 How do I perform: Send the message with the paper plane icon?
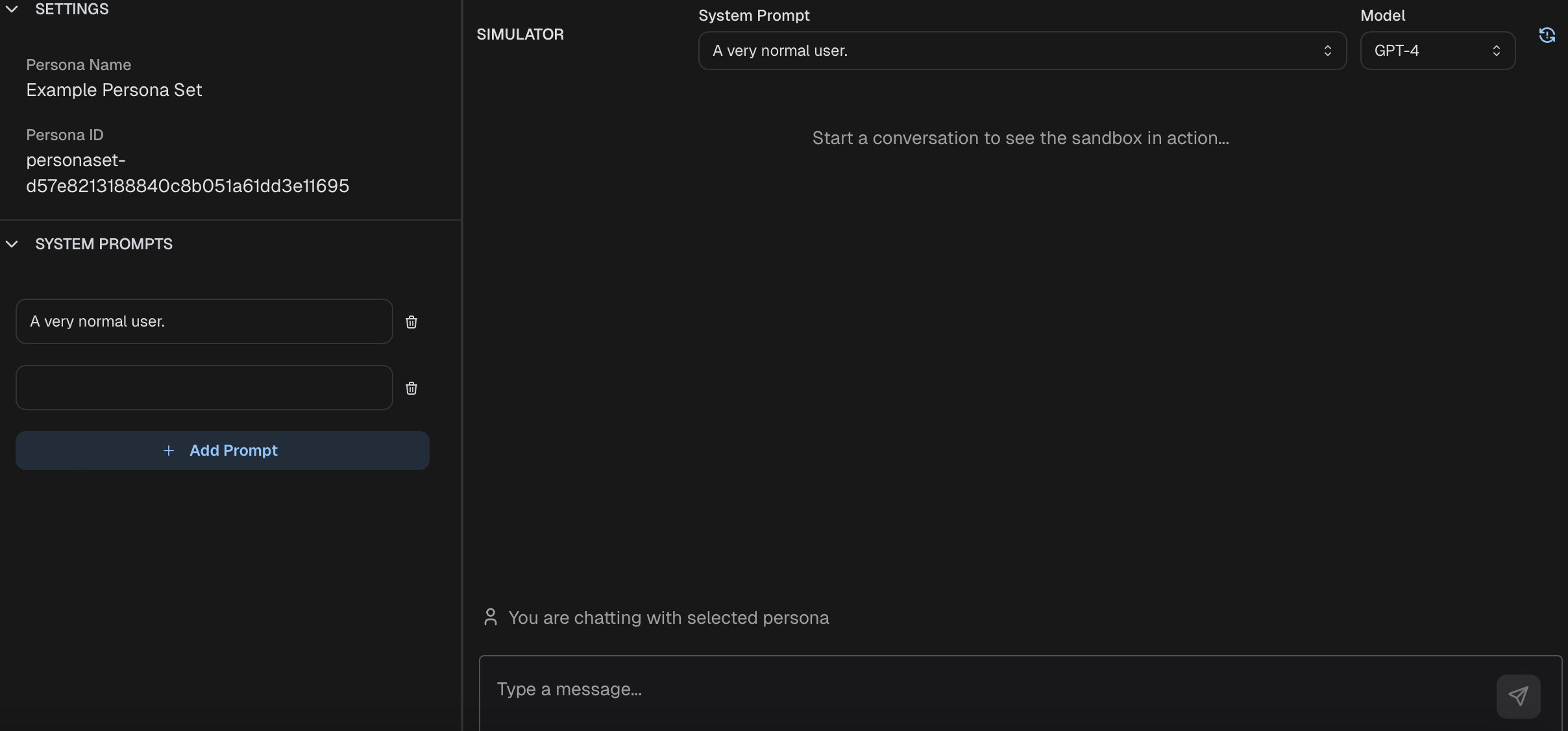[1518, 697]
